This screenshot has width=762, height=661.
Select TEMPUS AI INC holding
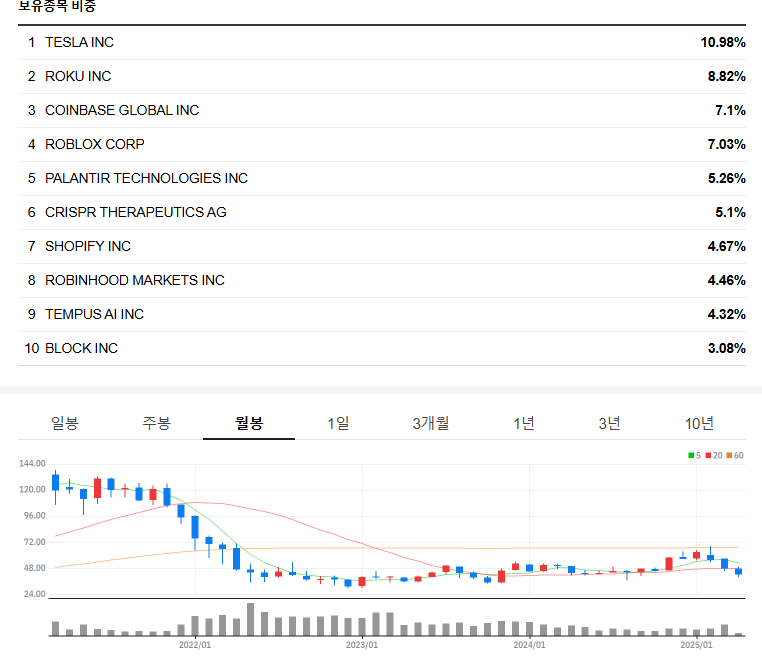382,314
